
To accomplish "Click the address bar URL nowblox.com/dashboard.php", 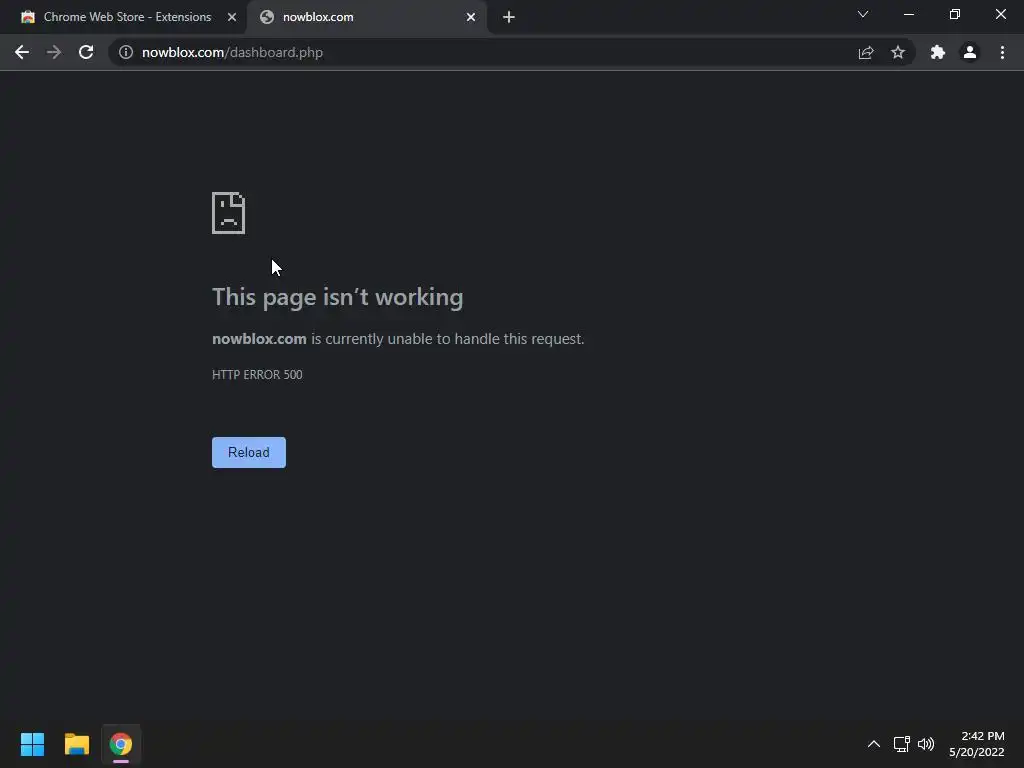I will point(232,52).
